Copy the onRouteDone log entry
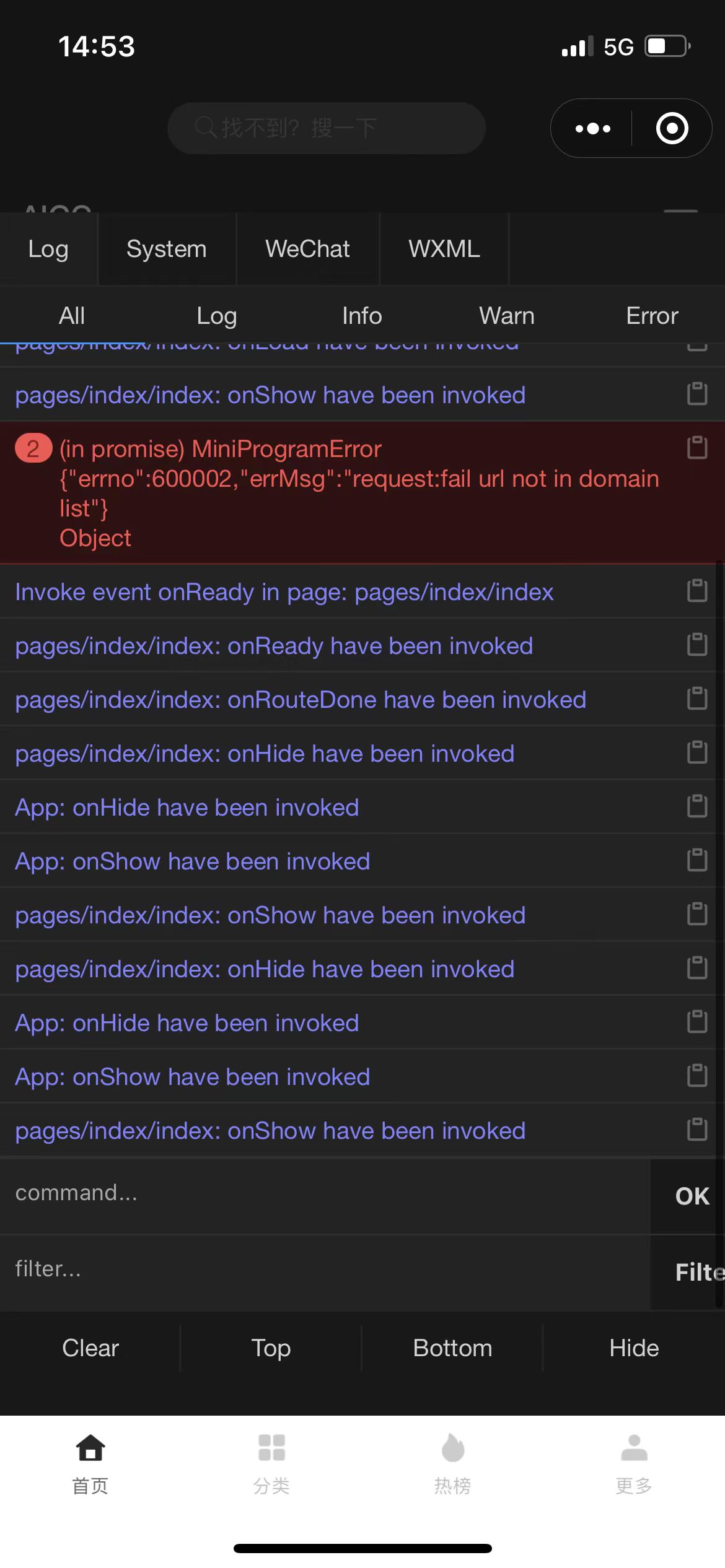The height and width of the screenshot is (1568, 725). tap(697, 699)
